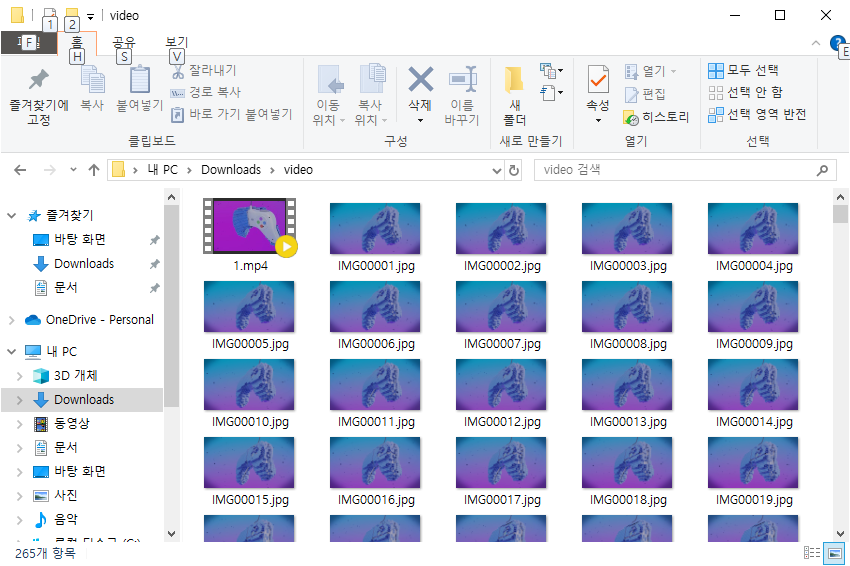Select 바탕 화면 under 즐겨찾기
The image size is (850, 566).
[x=80, y=240]
